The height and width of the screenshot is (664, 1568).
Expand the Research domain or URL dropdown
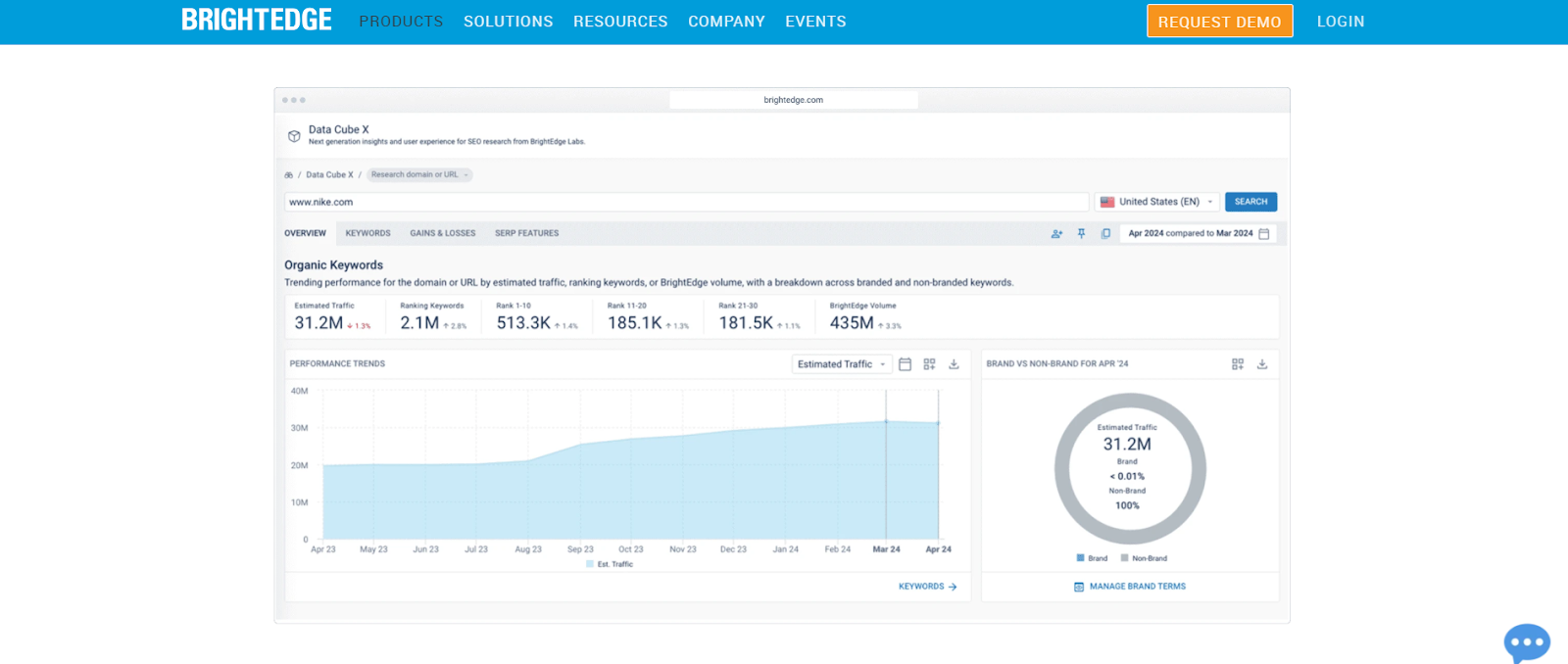419,175
